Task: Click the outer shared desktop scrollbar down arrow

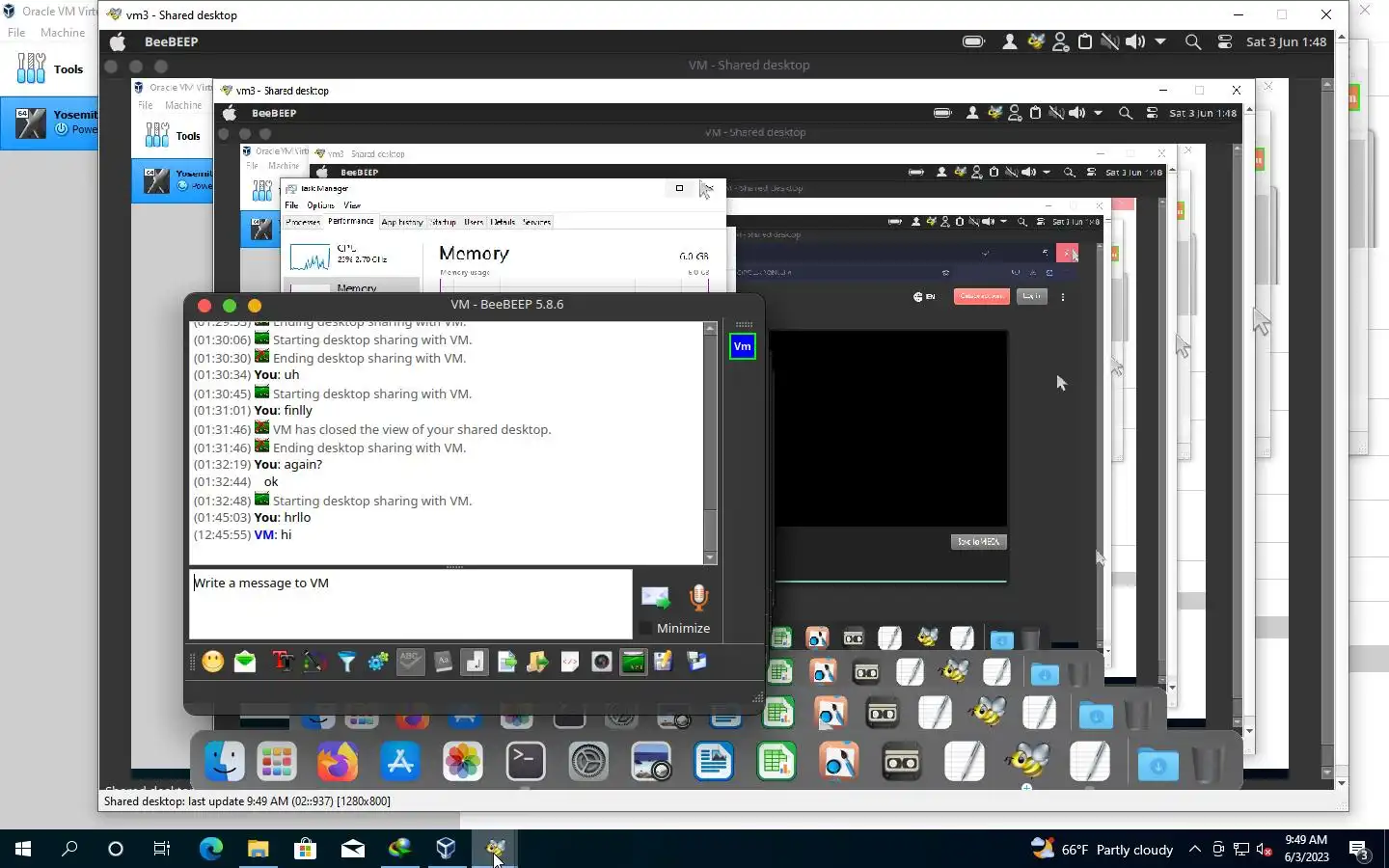Action: tap(1341, 783)
